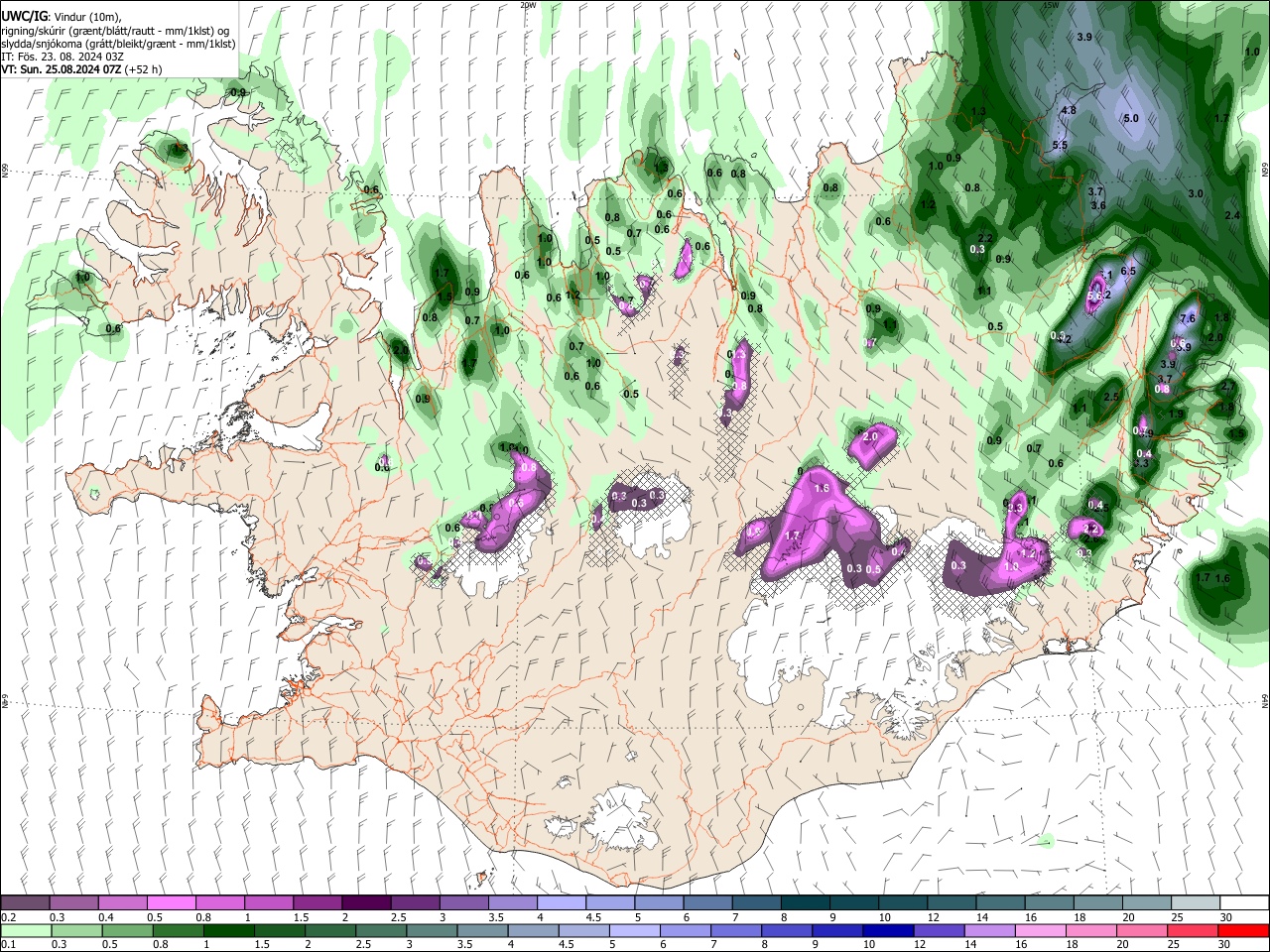Image resolution: width=1270 pixels, height=952 pixels.
Task: Click the 20W longitude label at the top edge
Action: [529, 5]
